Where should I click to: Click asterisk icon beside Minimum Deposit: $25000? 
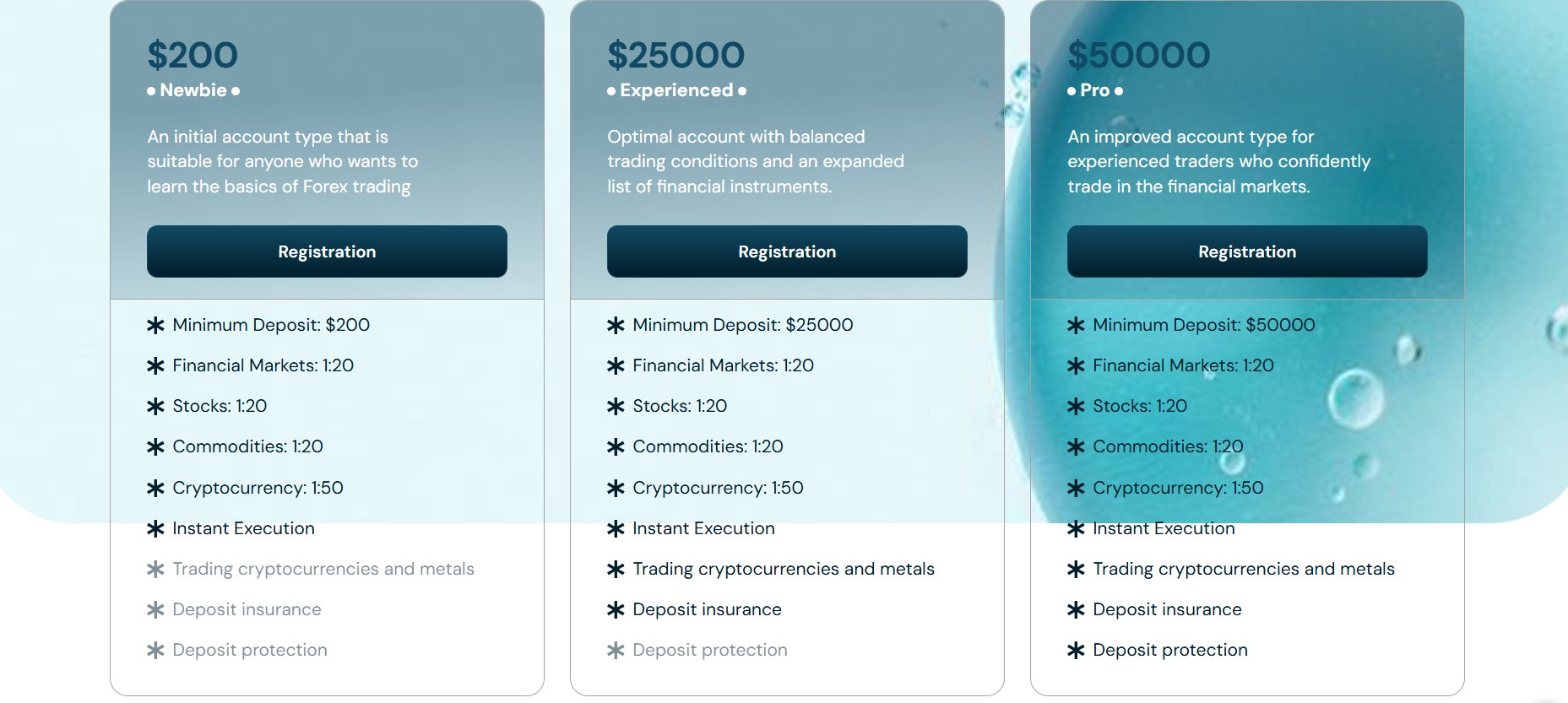tap(616, 325)
